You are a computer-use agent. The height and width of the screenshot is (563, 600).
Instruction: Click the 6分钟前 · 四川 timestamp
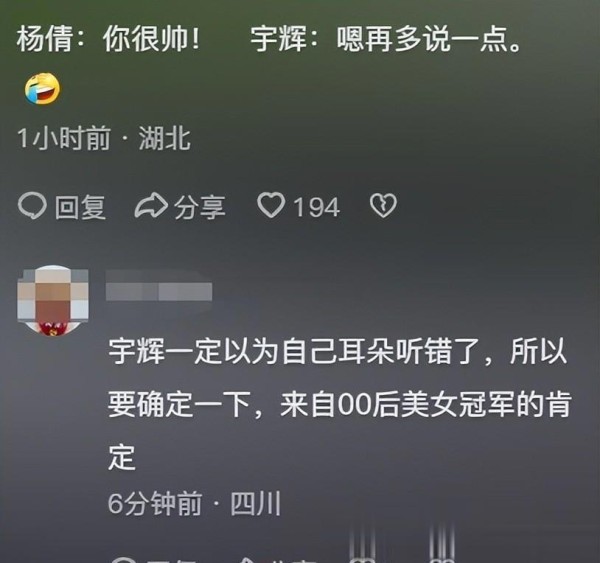(194, 504)
